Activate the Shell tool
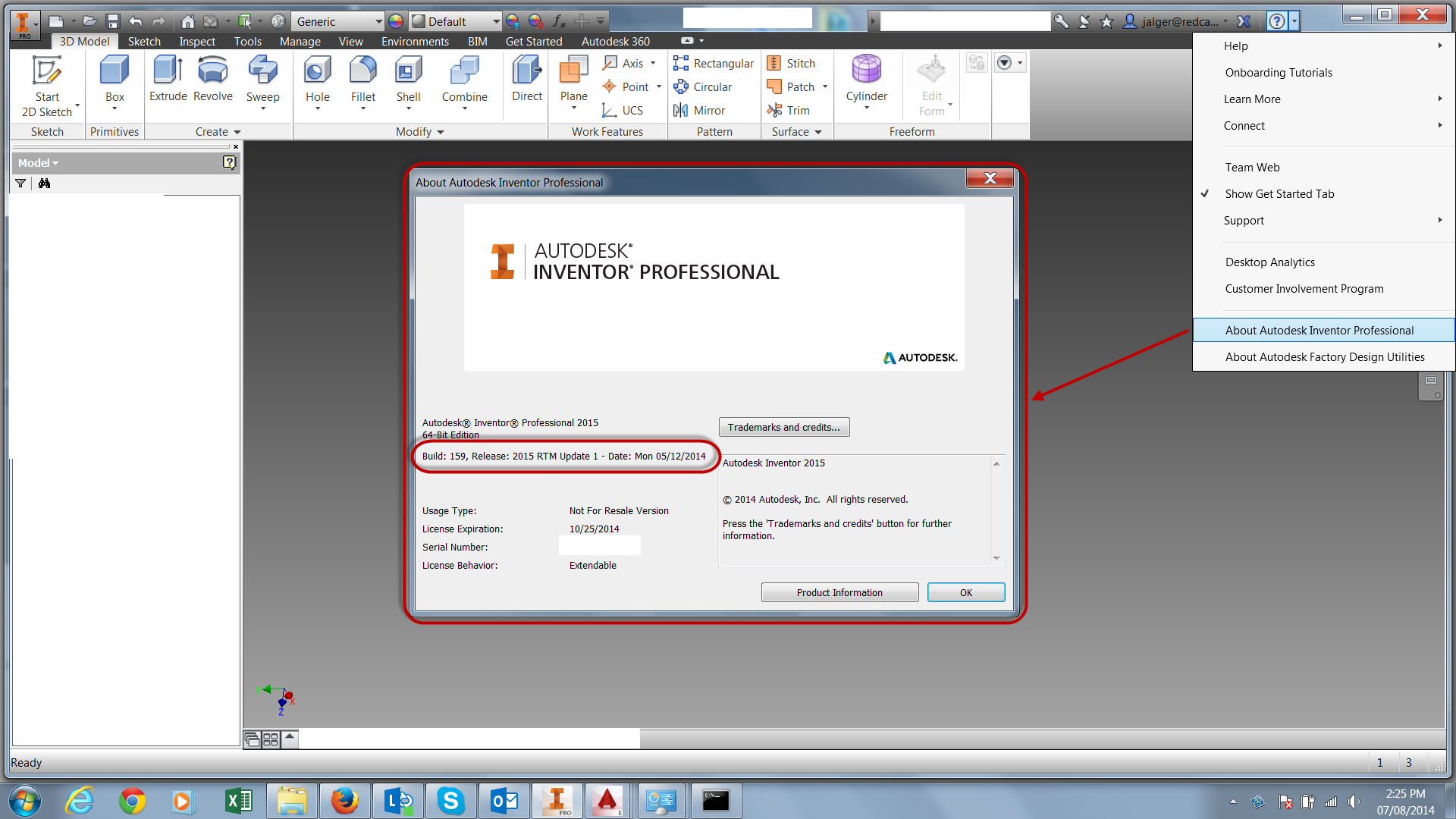 [409, 82]
